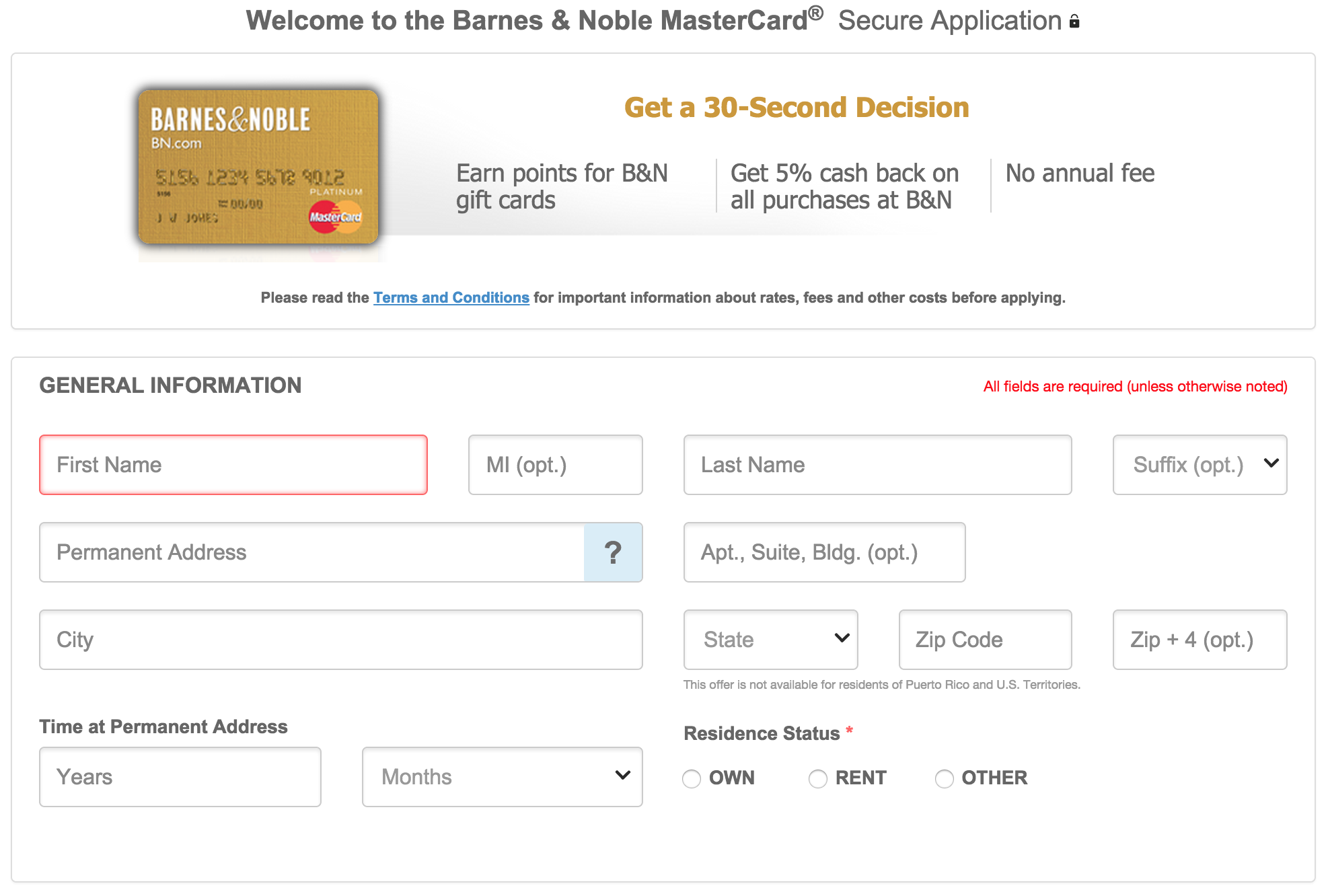Click the MasterCard logo on the card
The height and width of the screenshot is (896, 1328).
335,217
